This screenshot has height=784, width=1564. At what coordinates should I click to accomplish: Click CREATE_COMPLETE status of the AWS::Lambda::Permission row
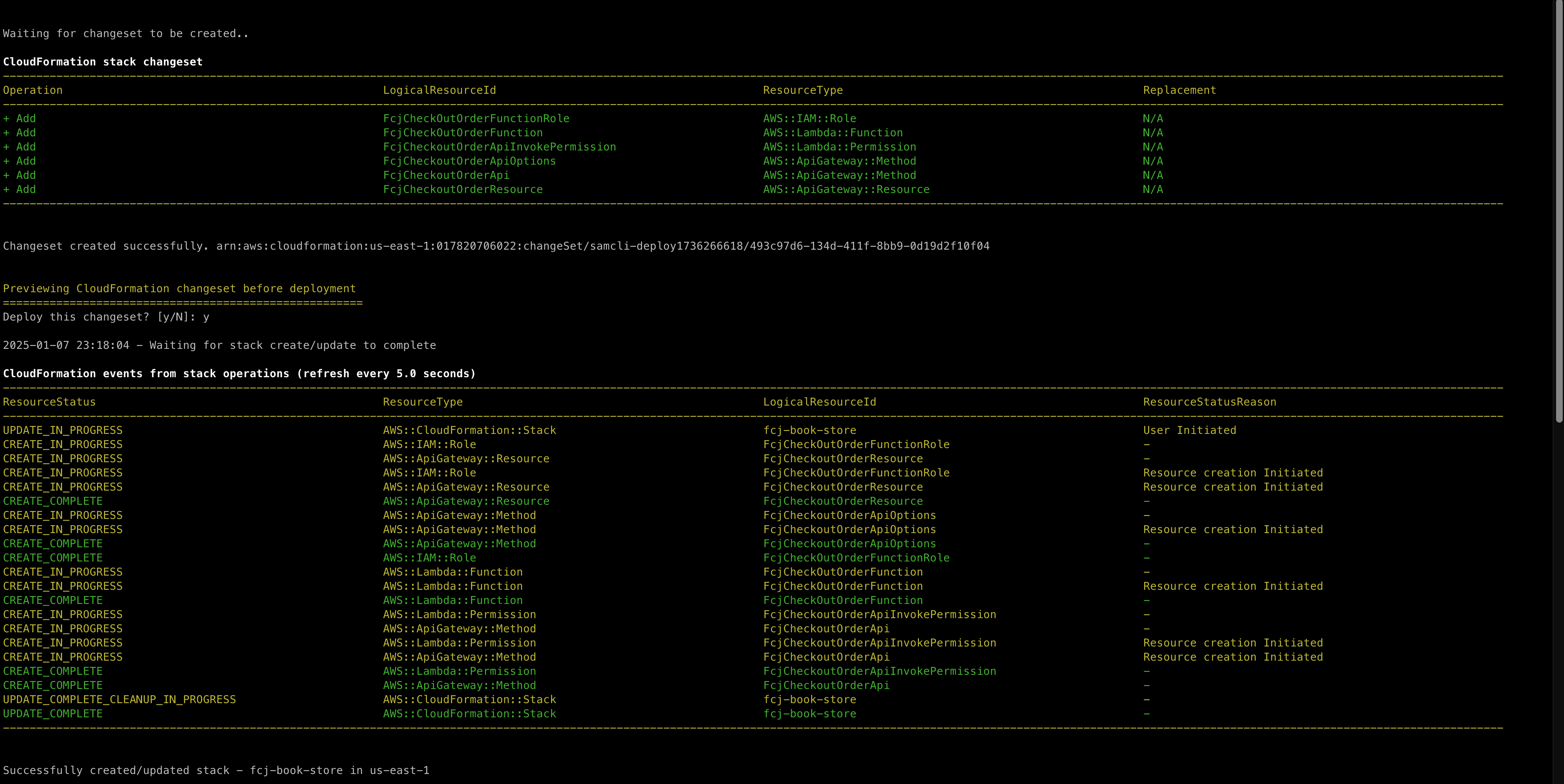coord(53,671)
